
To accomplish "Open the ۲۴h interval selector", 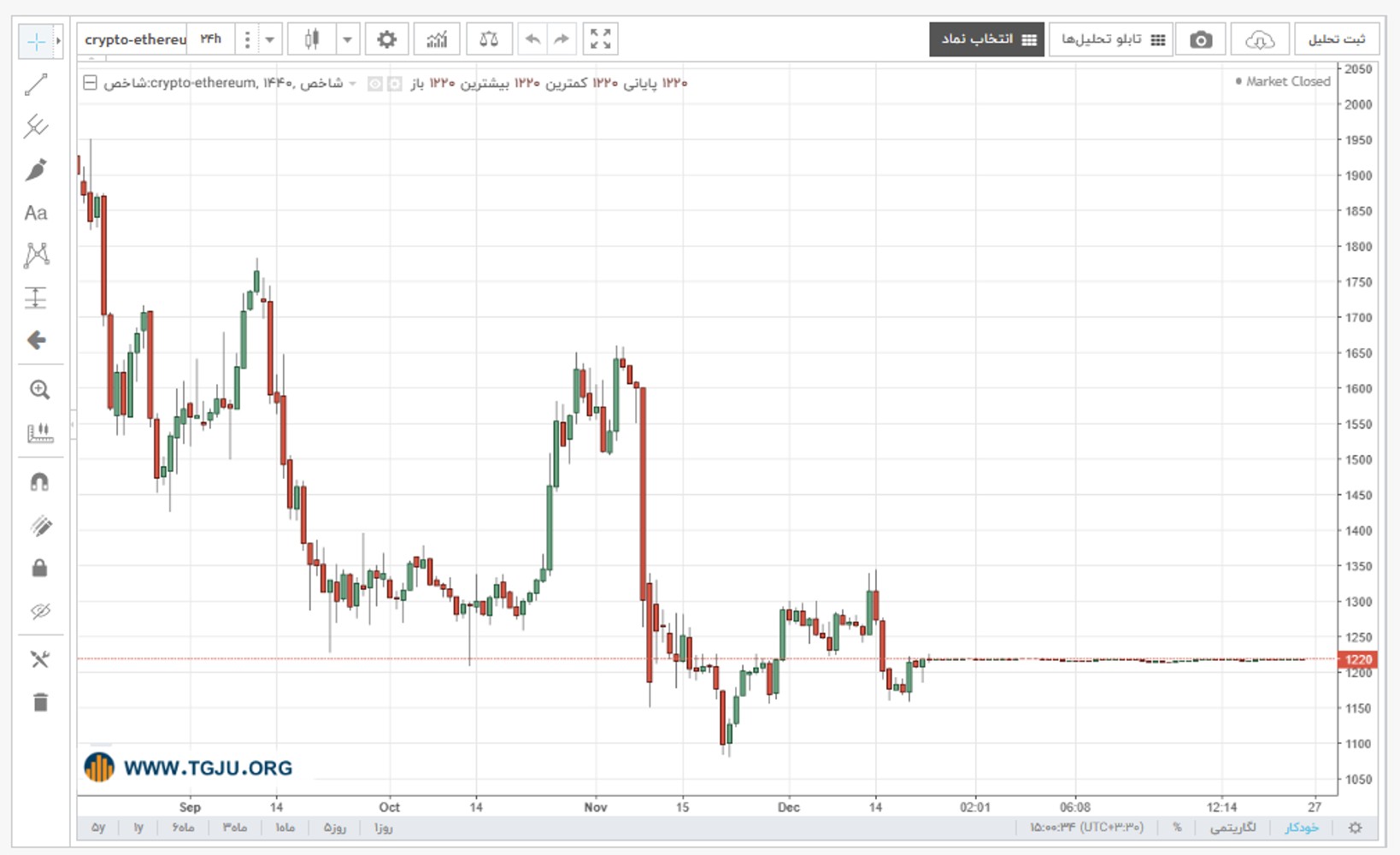I will coord(210,39).
